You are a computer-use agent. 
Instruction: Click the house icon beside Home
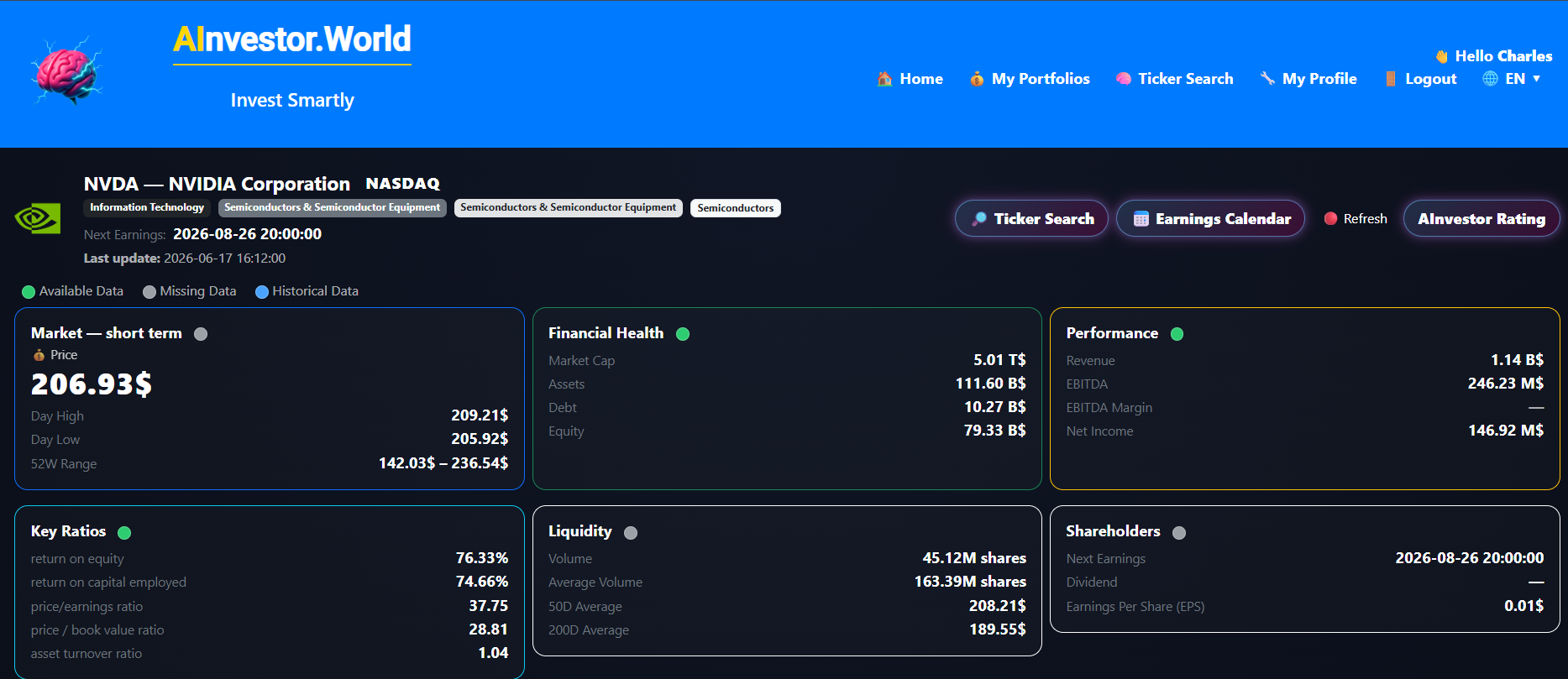pyautogui.click(x=884, y=79)
